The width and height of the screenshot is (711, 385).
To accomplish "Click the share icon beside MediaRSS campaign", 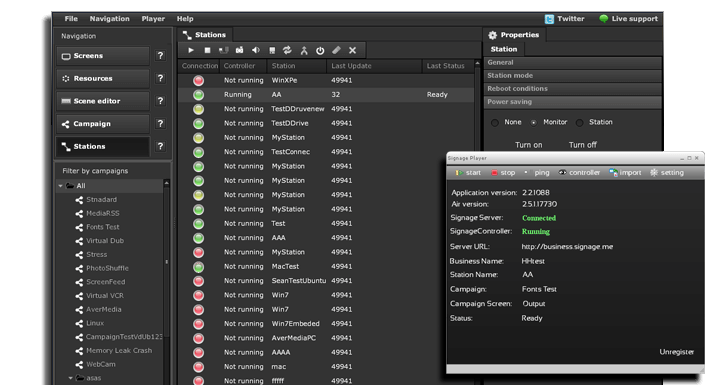I will click(79, 214).
